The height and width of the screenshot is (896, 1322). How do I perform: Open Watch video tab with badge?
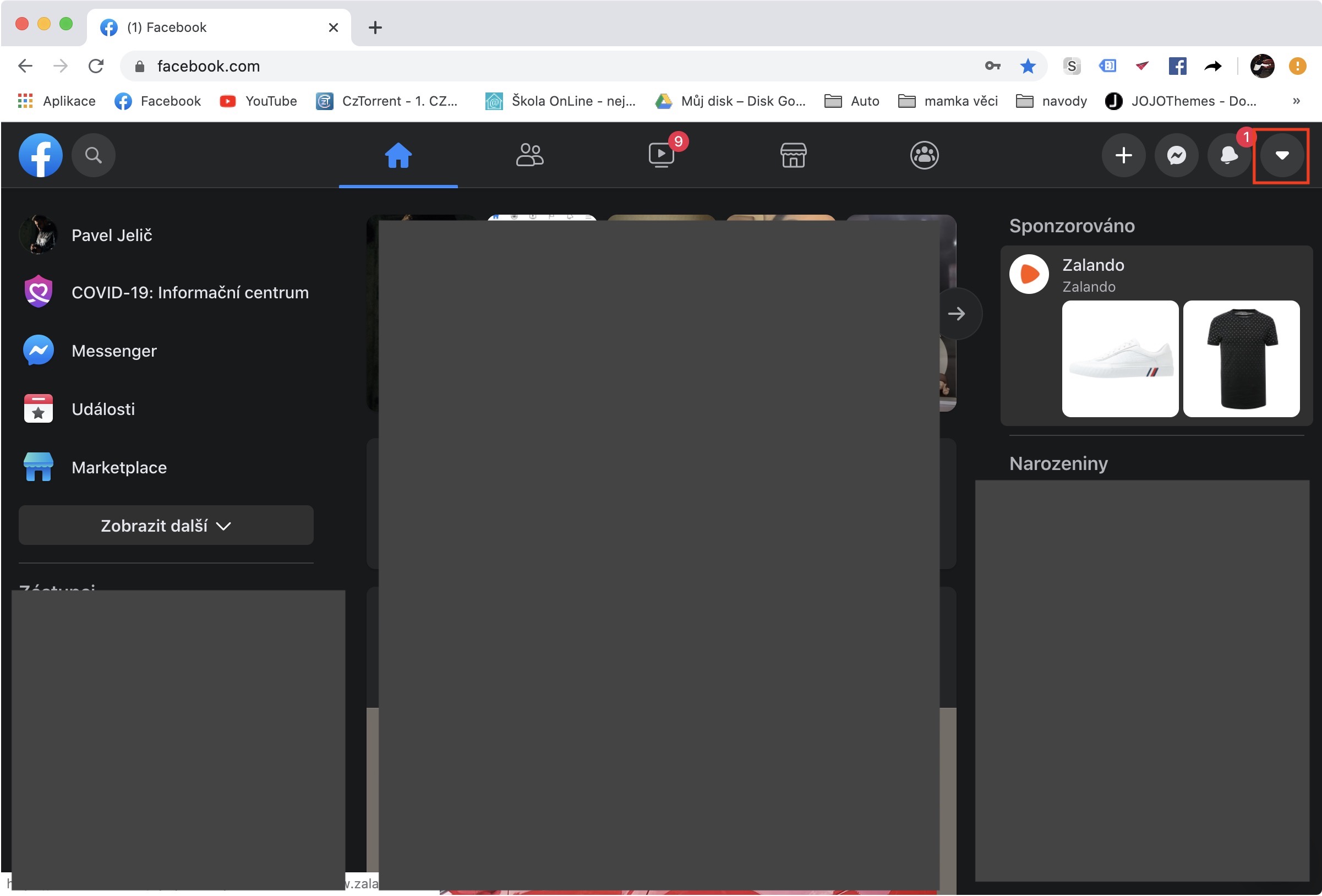pyautogui.click(x=661, y=155)
